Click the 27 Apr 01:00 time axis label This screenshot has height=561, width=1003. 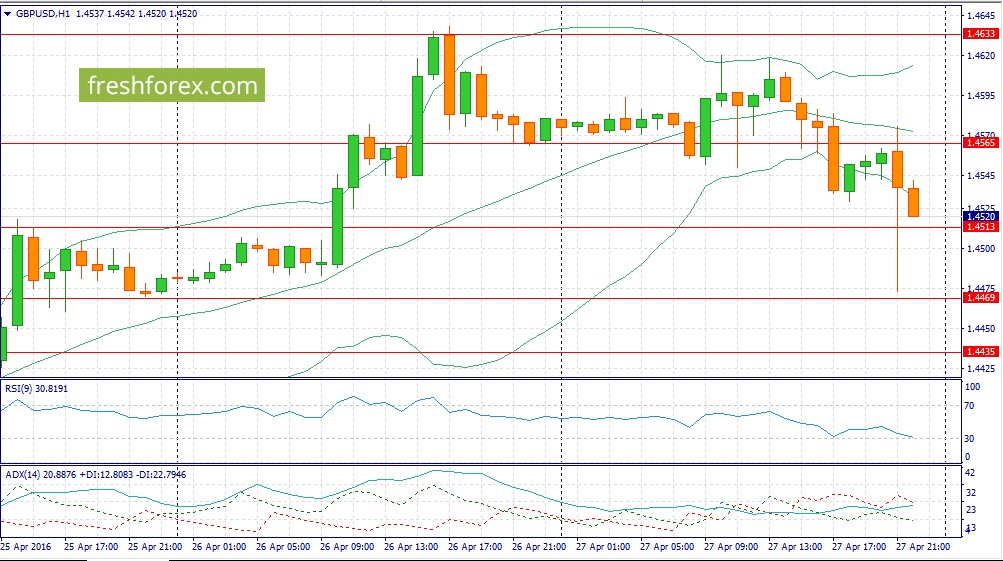[603, 547]
